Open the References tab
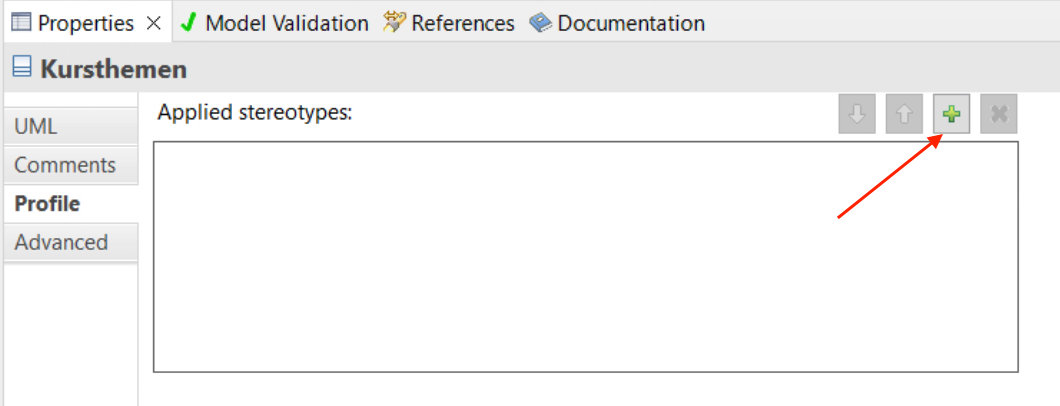The image size is (1060, 406). pyautogui.click(x=462, y=23)
